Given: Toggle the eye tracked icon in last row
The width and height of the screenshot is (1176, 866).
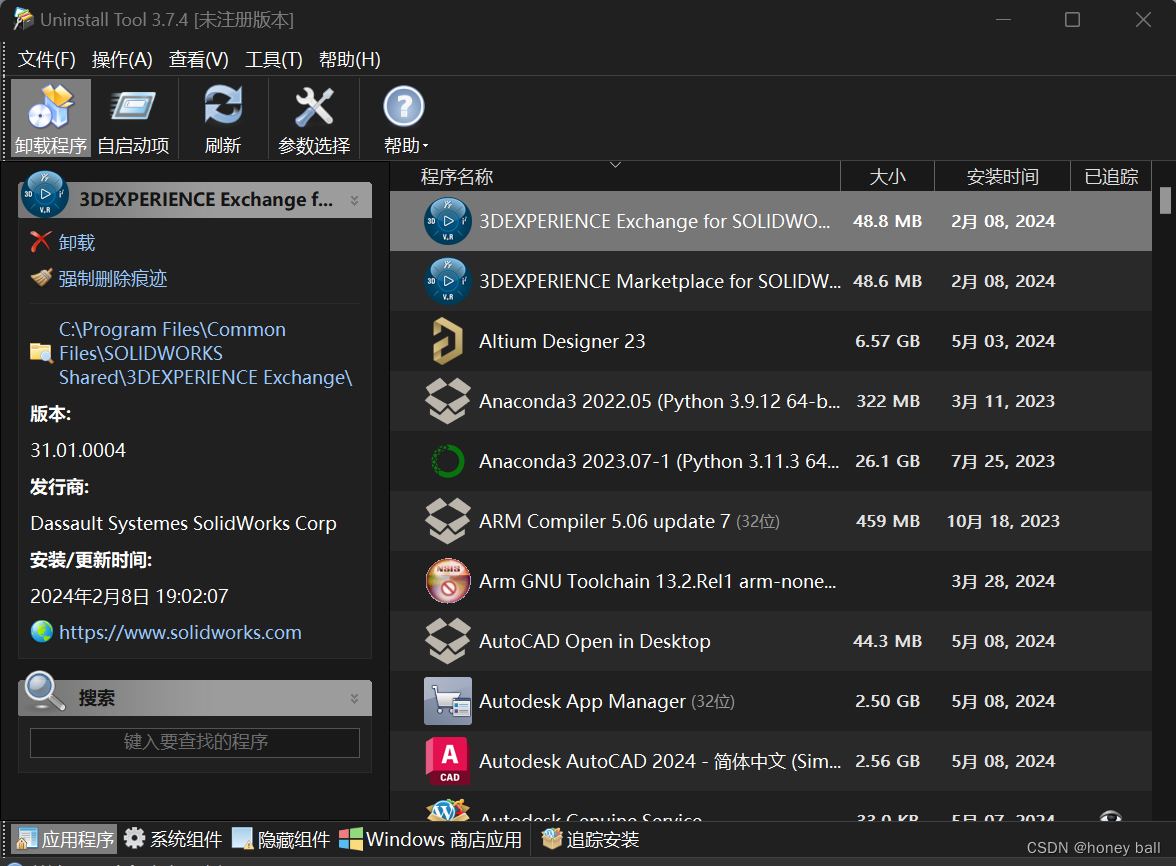Looking at the screenshot, I should [1111, 817].
